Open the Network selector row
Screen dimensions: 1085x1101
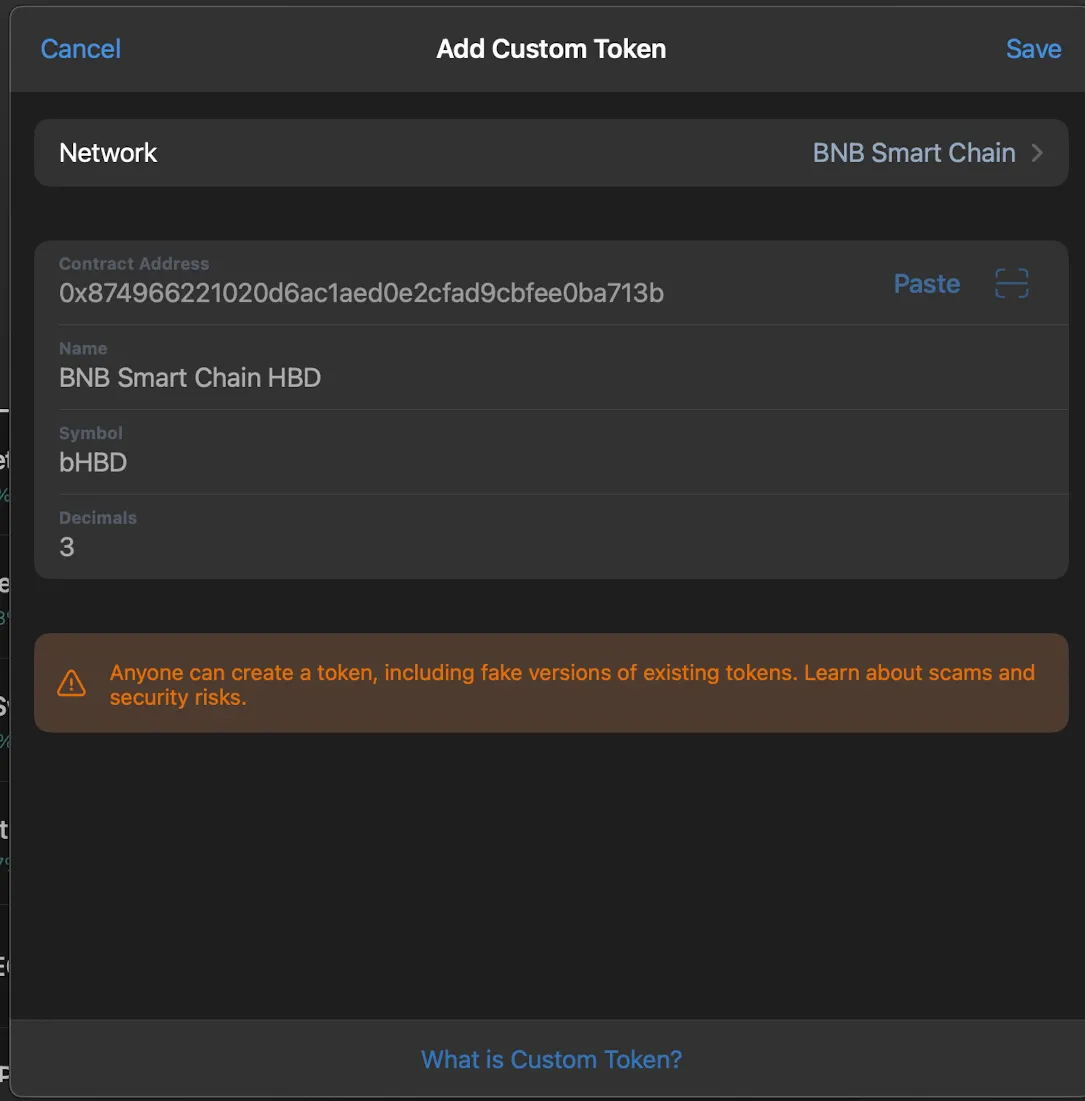point(551,152)
